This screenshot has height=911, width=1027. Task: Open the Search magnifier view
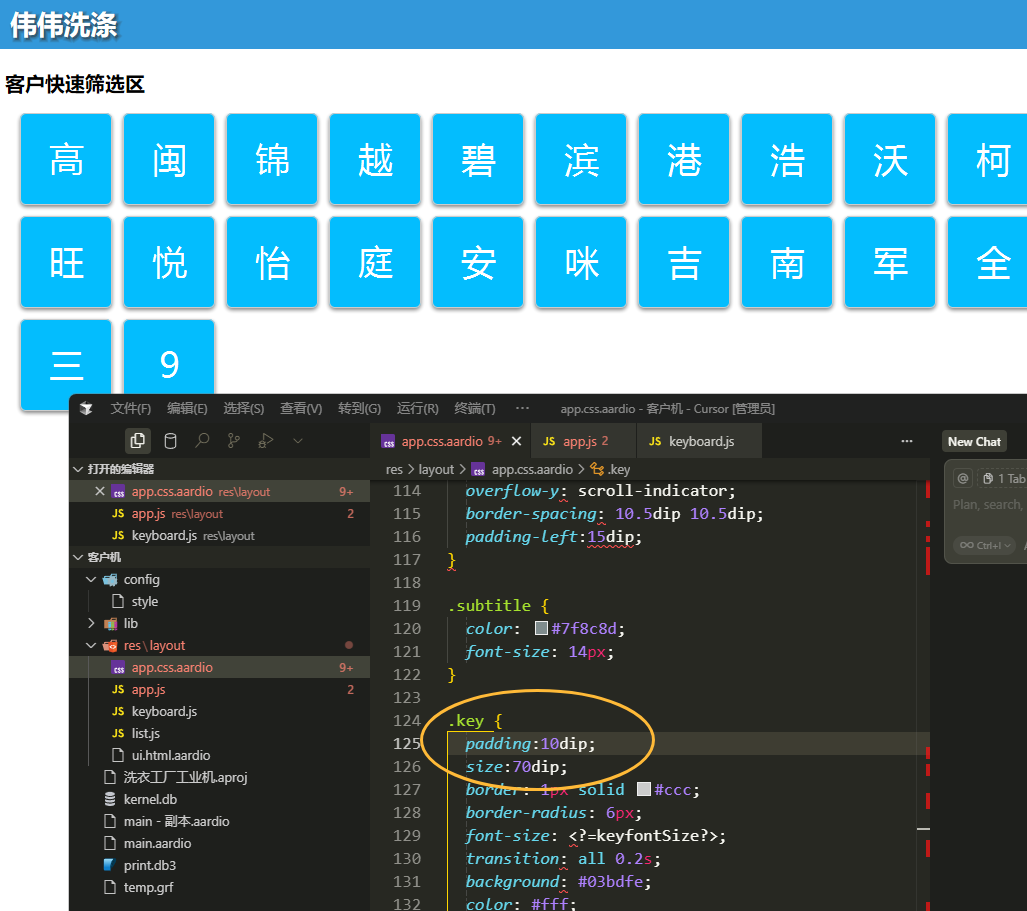[x=202, y=440]
